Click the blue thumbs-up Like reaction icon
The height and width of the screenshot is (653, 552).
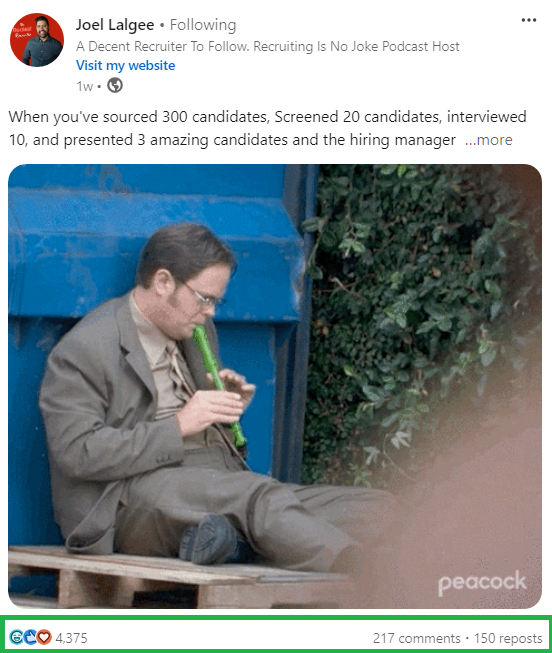coord(30,637)
